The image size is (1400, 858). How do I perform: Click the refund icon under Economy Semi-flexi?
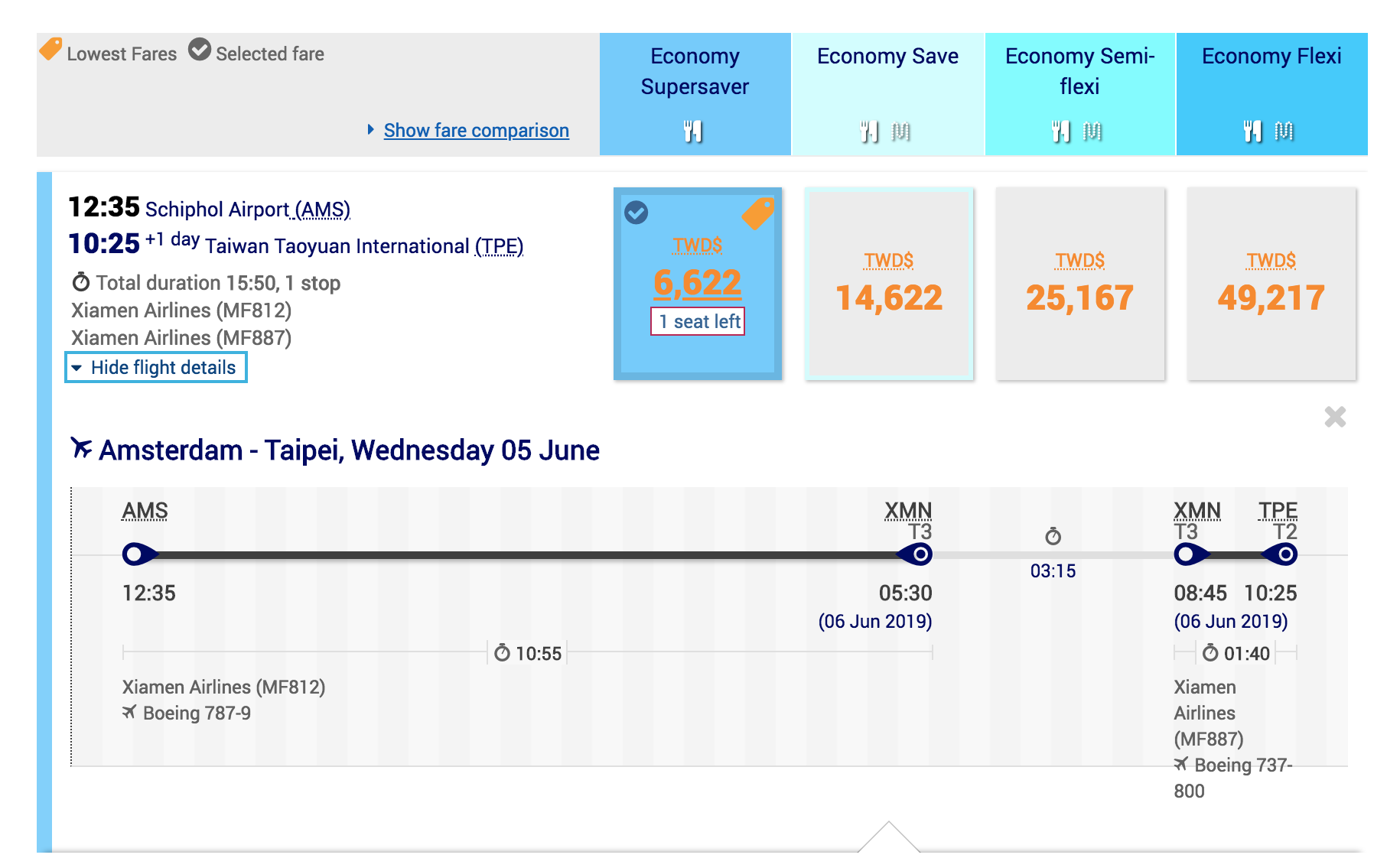click(1092, 132)
